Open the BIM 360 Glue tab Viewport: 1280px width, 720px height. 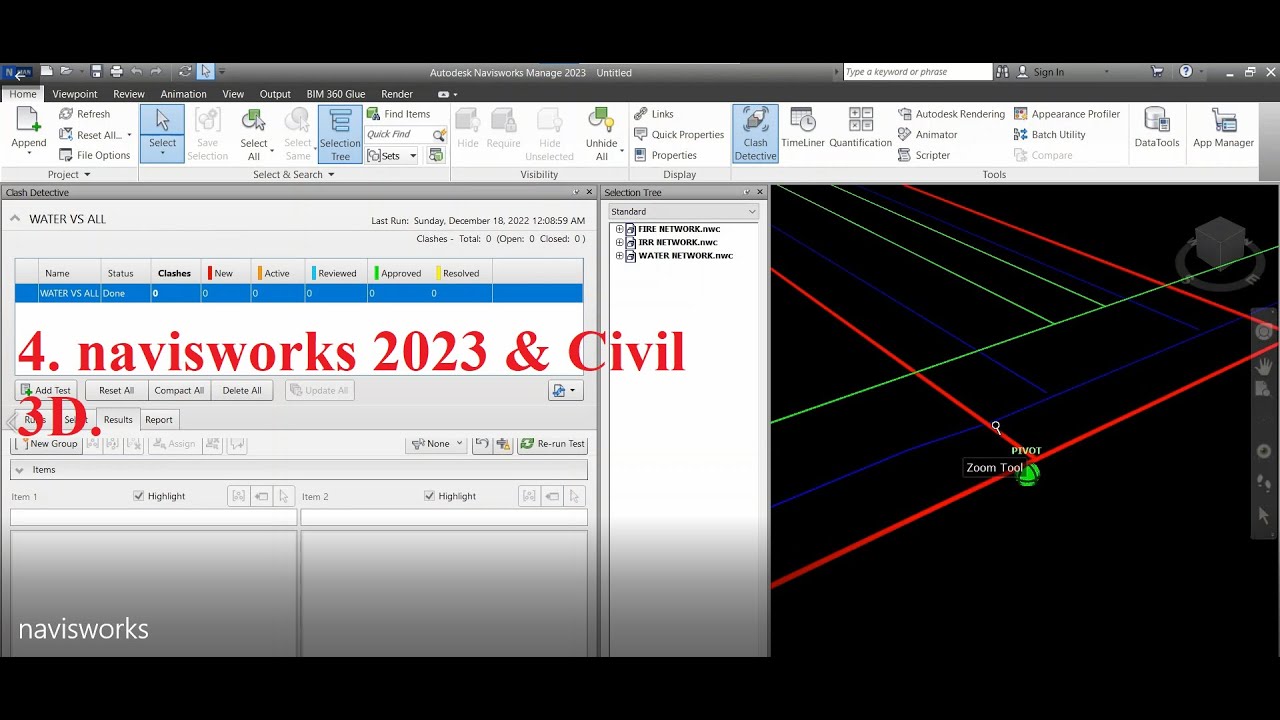click(x=336, y=94)
